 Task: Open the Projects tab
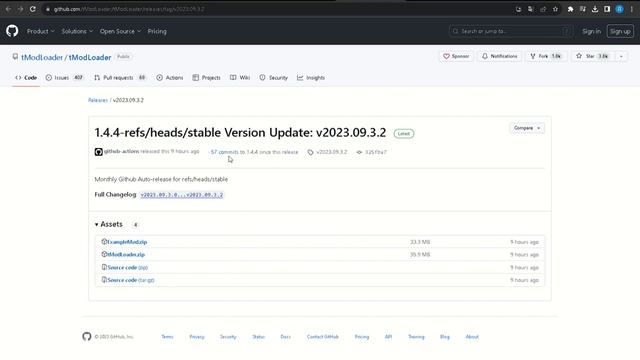tap(207, 78)
